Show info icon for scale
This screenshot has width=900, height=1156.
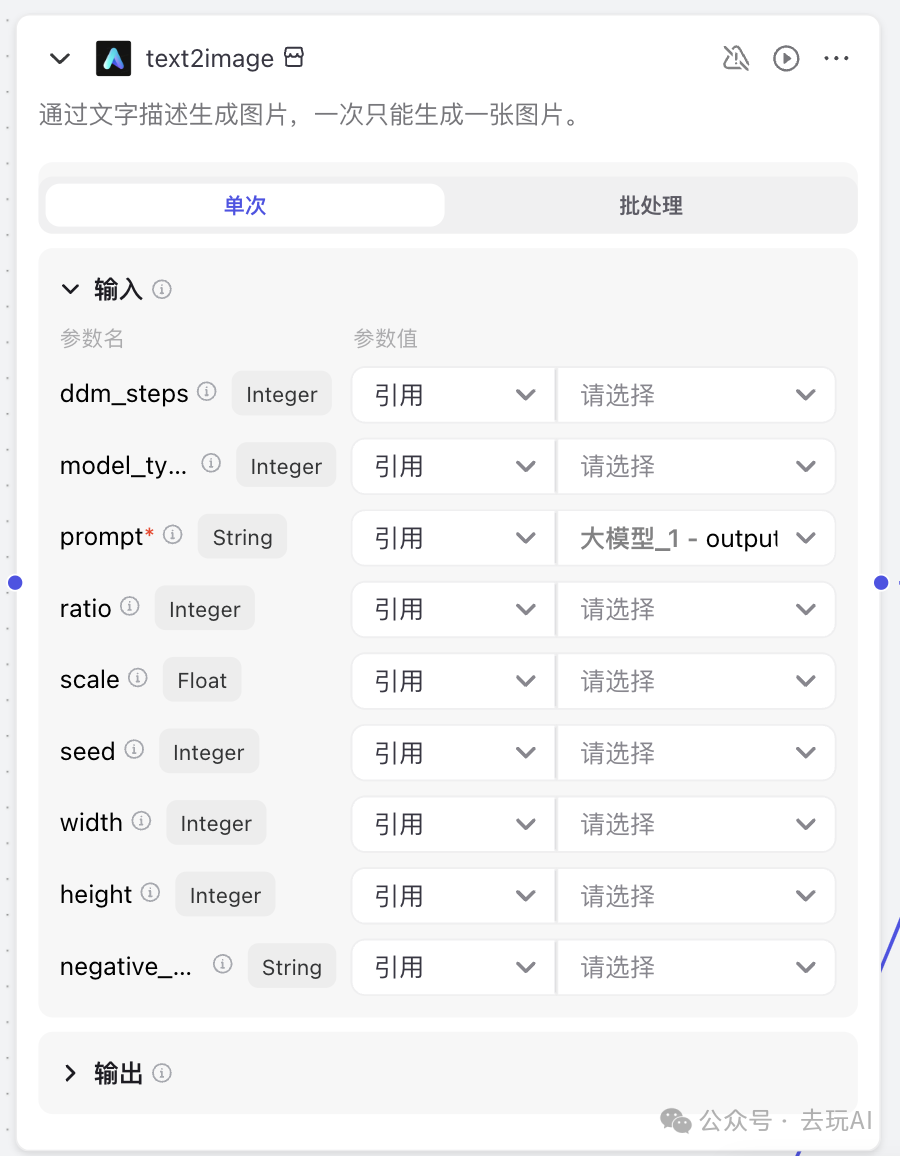pos(138,678)
